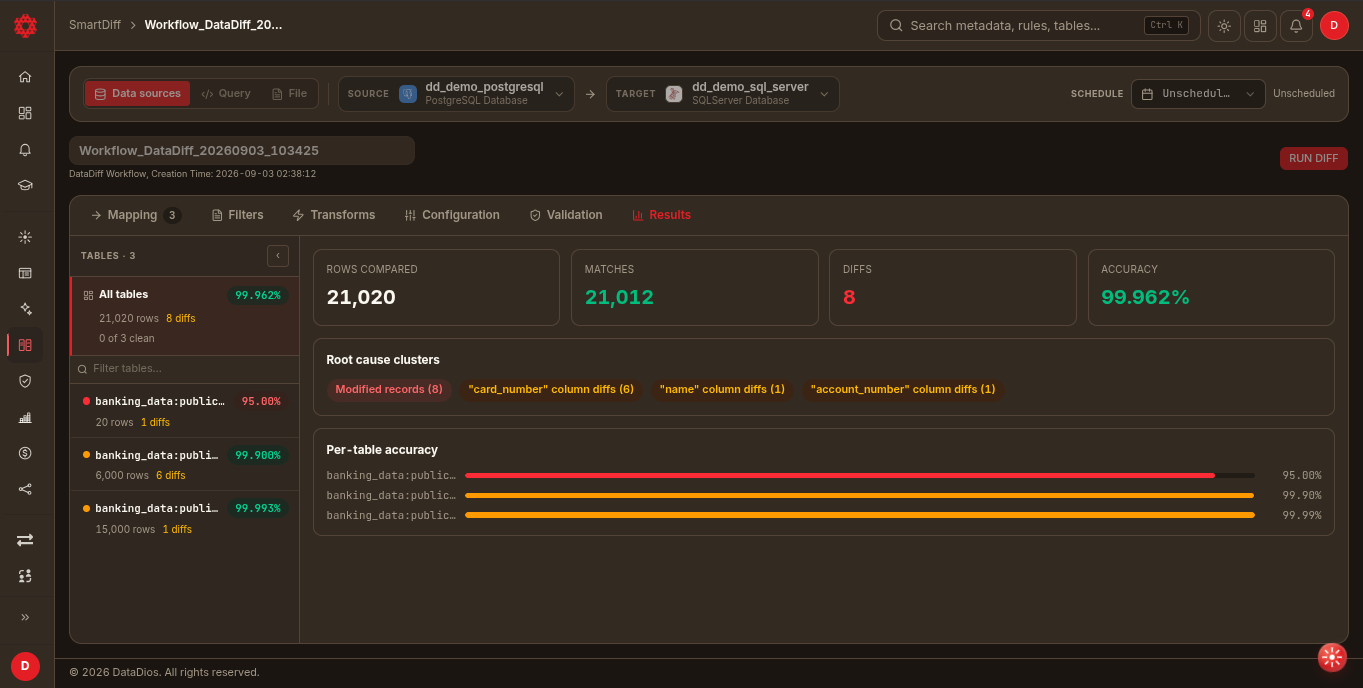Open the Source database dropdown
Viewport: 1363px width, 688px height.
coord(456,94)
